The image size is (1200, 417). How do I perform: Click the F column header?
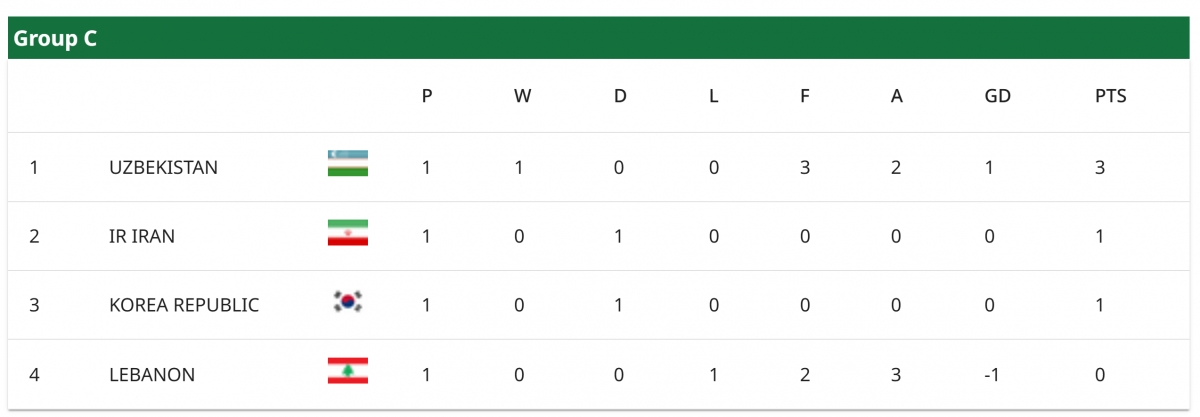point(805,96)
